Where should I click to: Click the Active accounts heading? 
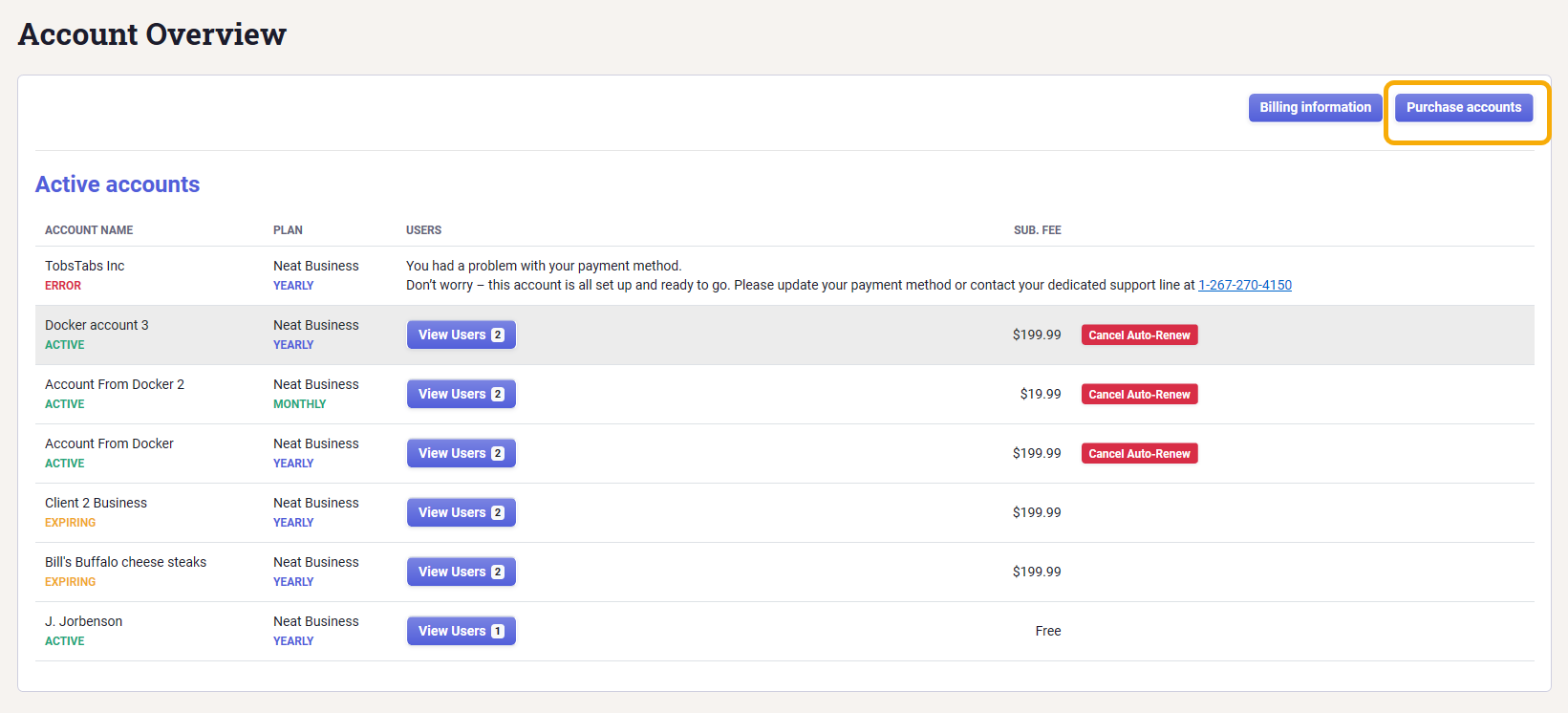[x=118, y=184]
